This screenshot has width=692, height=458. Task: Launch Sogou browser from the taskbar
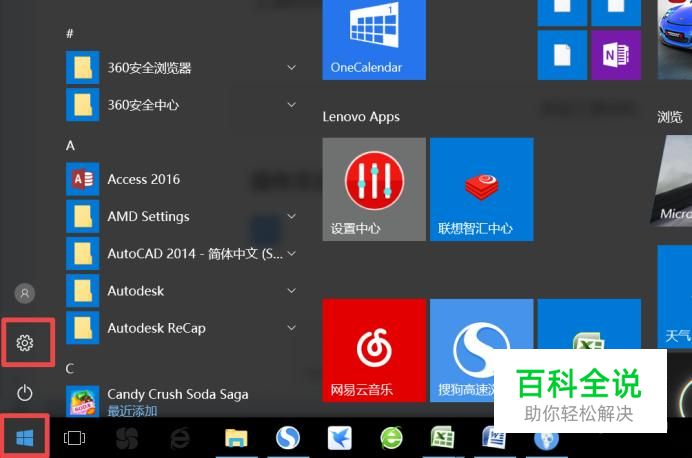pyautogui.click(x=288, y=438)
